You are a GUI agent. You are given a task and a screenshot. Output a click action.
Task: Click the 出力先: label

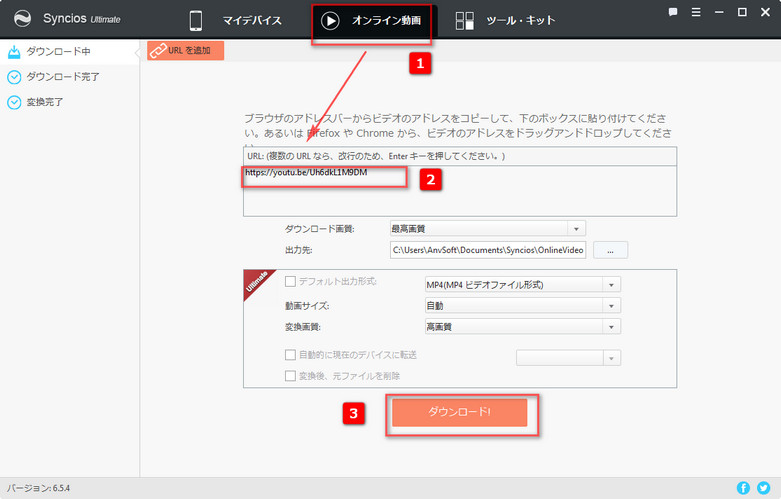298,250
